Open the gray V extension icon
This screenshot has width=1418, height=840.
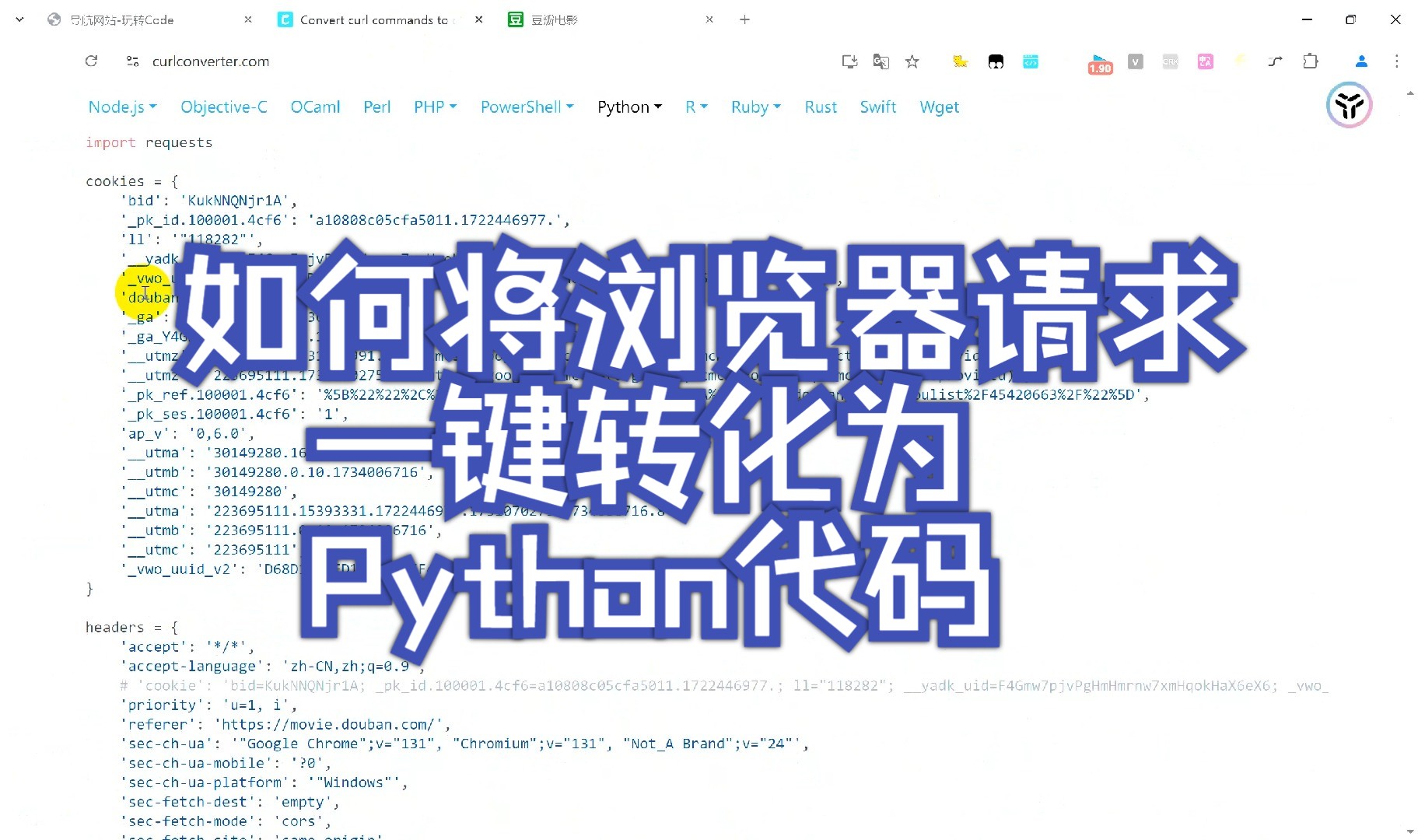coord(1136,61)
